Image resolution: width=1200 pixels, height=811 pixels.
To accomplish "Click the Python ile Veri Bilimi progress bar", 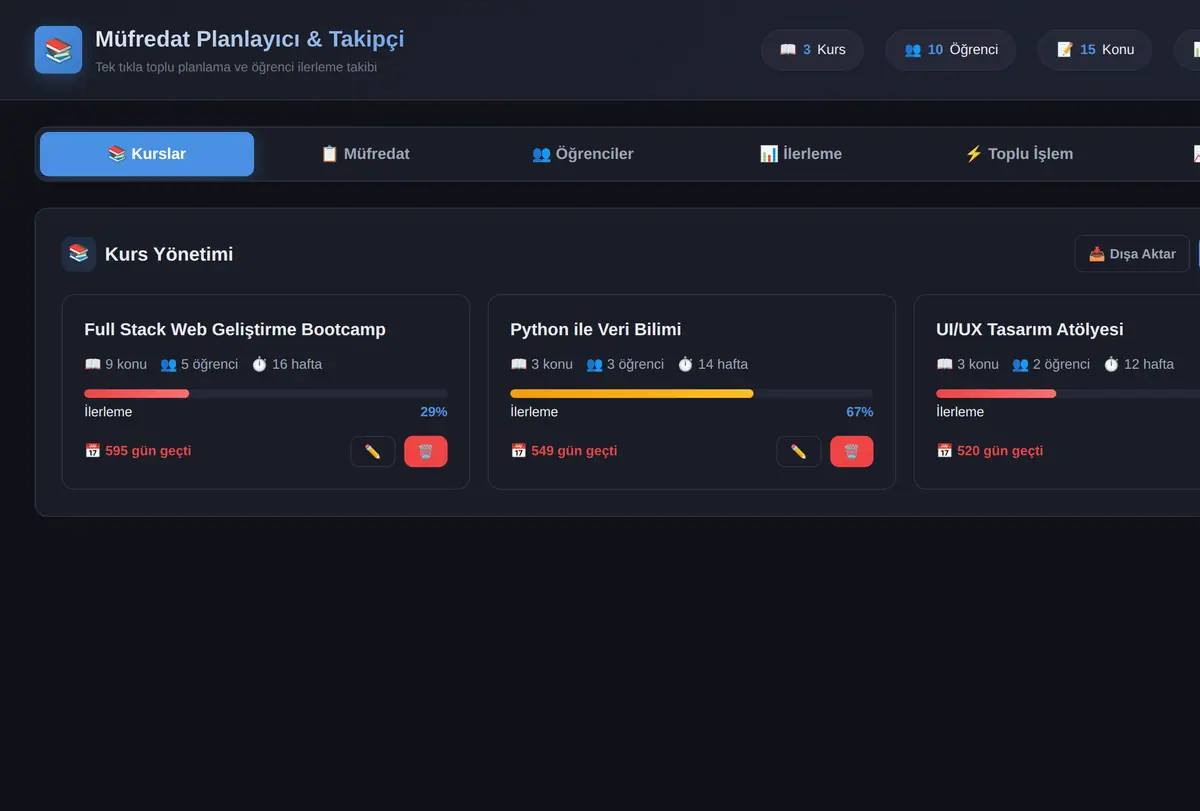I will [x=692, y=394].
